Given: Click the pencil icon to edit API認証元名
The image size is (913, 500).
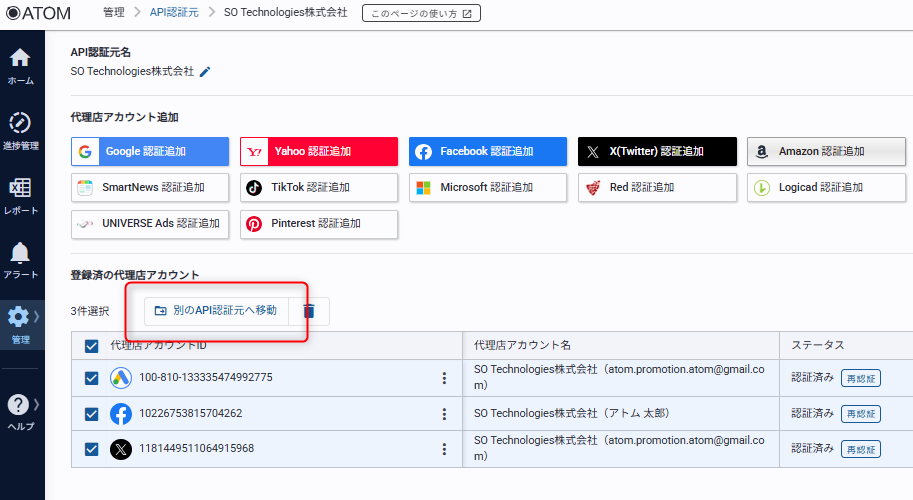Looking at the screenshot, I should [206, 72].
